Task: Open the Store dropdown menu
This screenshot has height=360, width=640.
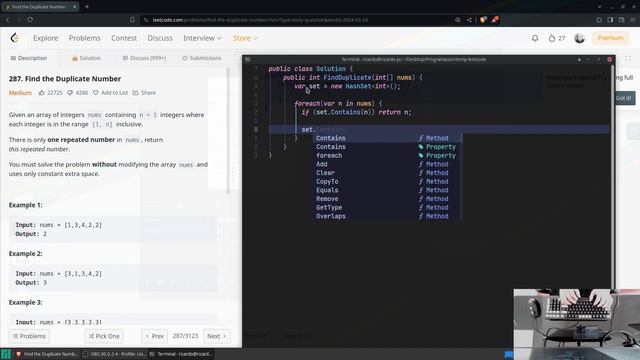Action: (245, 38)
